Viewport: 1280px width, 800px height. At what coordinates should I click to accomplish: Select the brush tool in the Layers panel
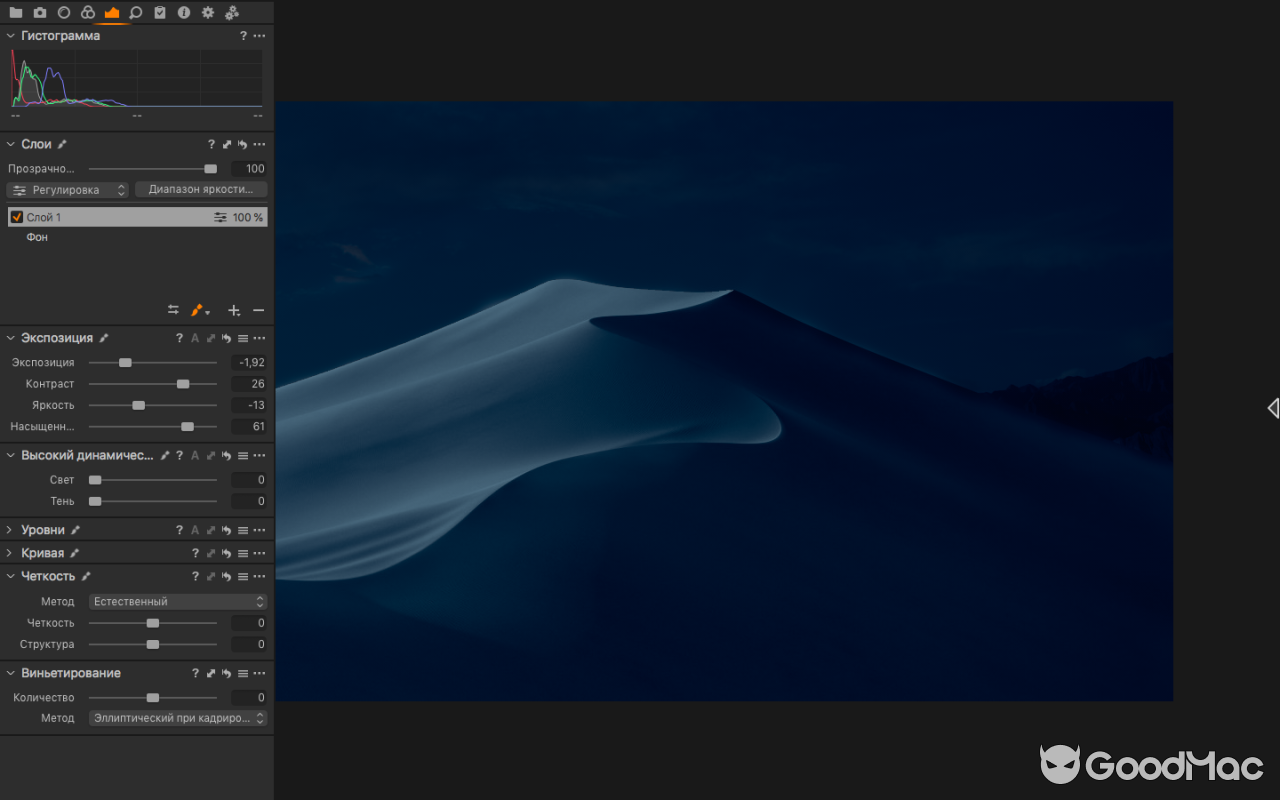[196, 310]
